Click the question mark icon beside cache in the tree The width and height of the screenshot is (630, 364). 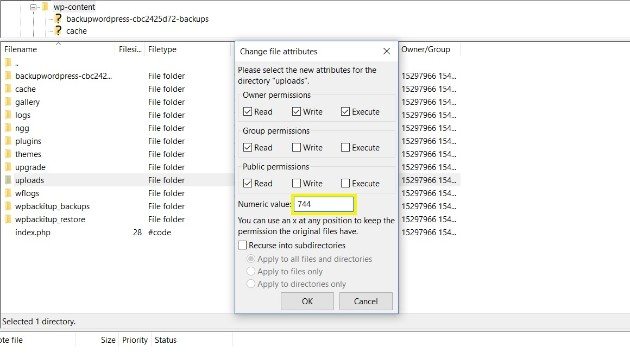pyautogui.click(x=58, y=30)
